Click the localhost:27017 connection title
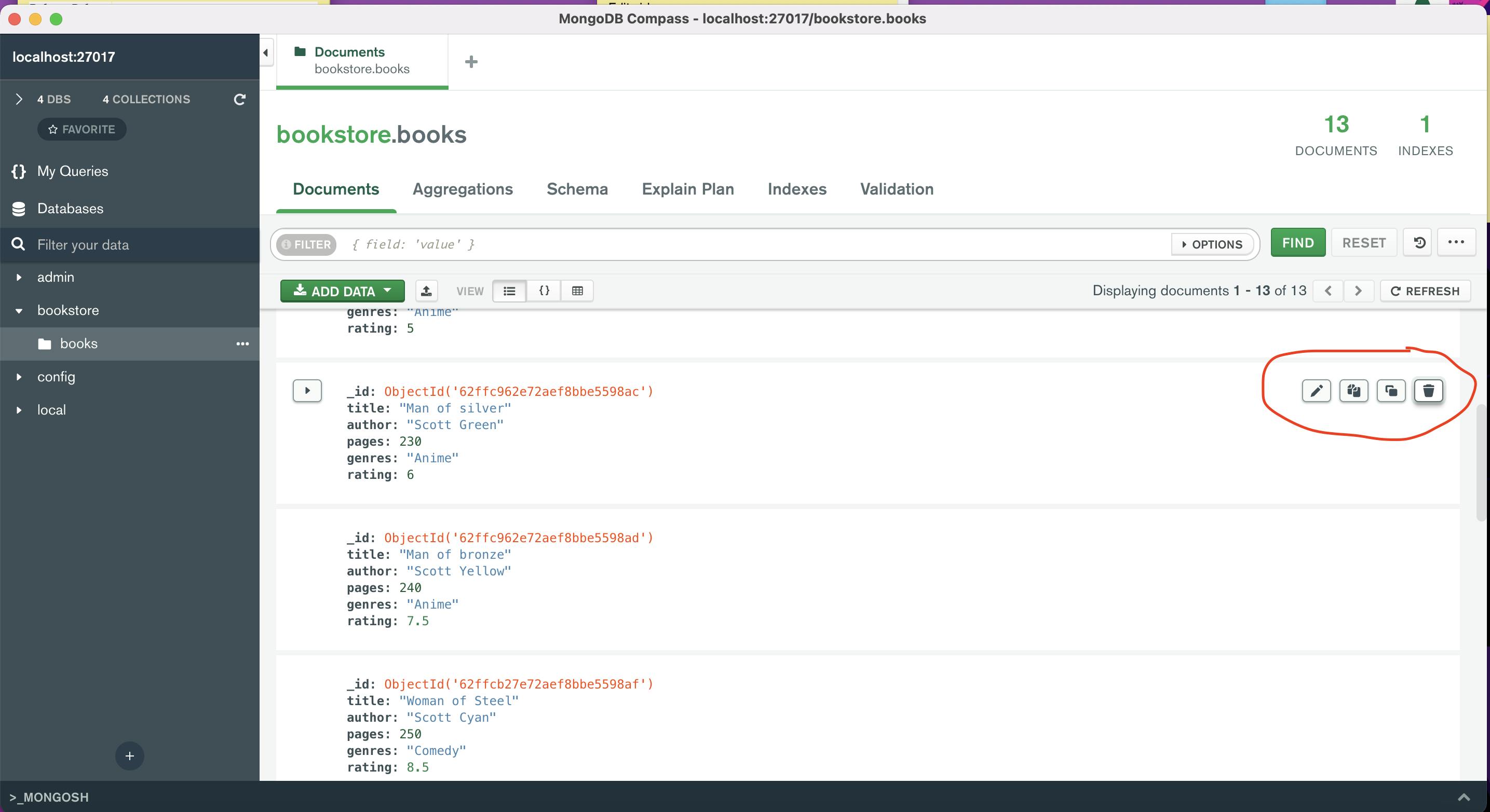The height and width of the screenshot is (812, 1490). [64, 57]
